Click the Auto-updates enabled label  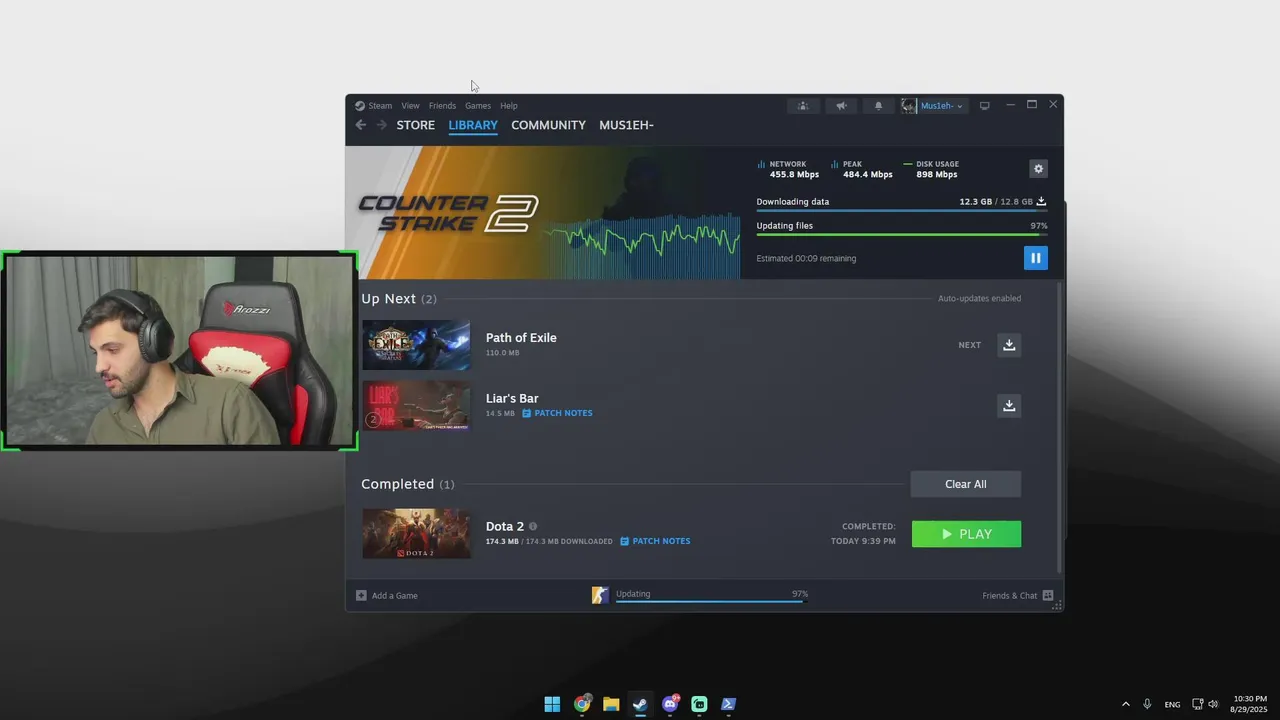(979, 298)
